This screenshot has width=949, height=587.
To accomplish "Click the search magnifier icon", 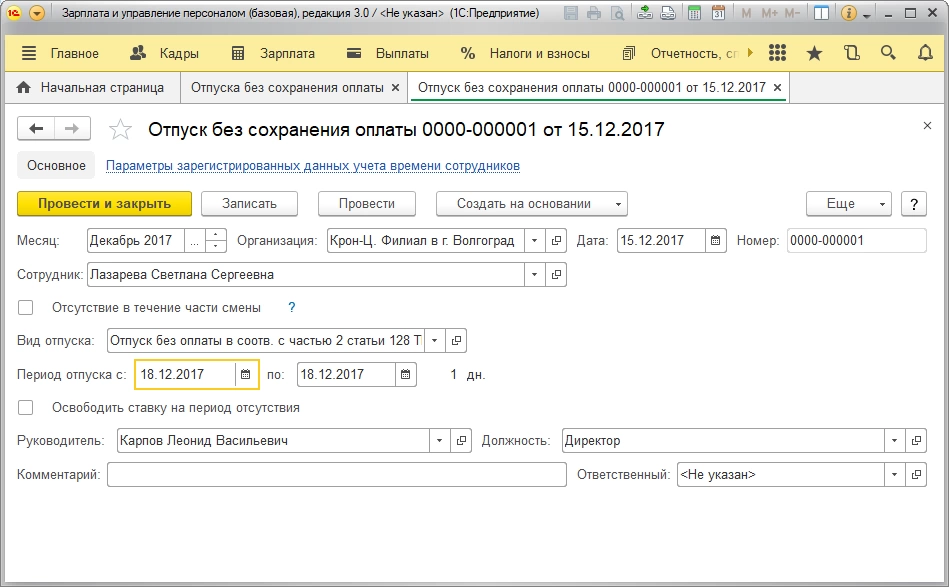I will (888, 53).
